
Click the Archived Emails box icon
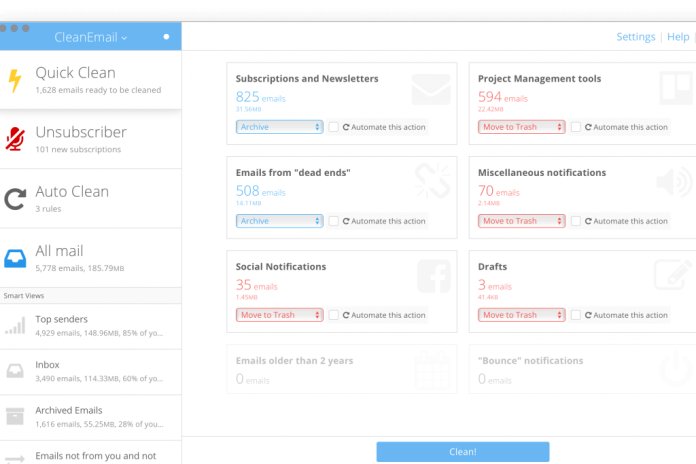pyautogui.click(x=15, y=416)
